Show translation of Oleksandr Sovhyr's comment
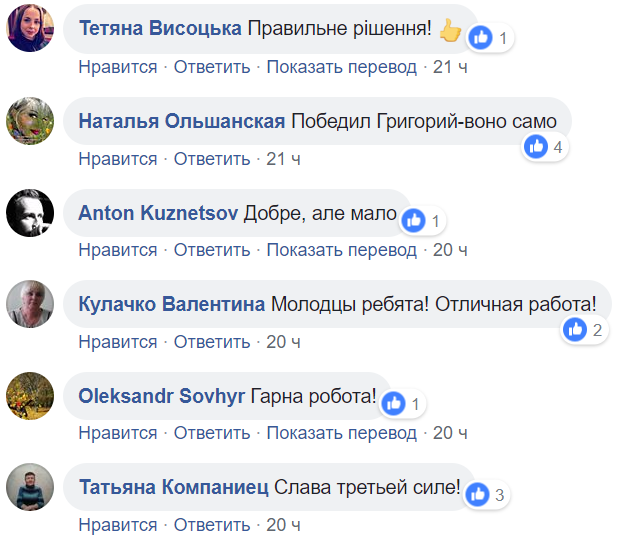This screenshot has height=538, width=639. pyautogui.click(x=341, y=433)
